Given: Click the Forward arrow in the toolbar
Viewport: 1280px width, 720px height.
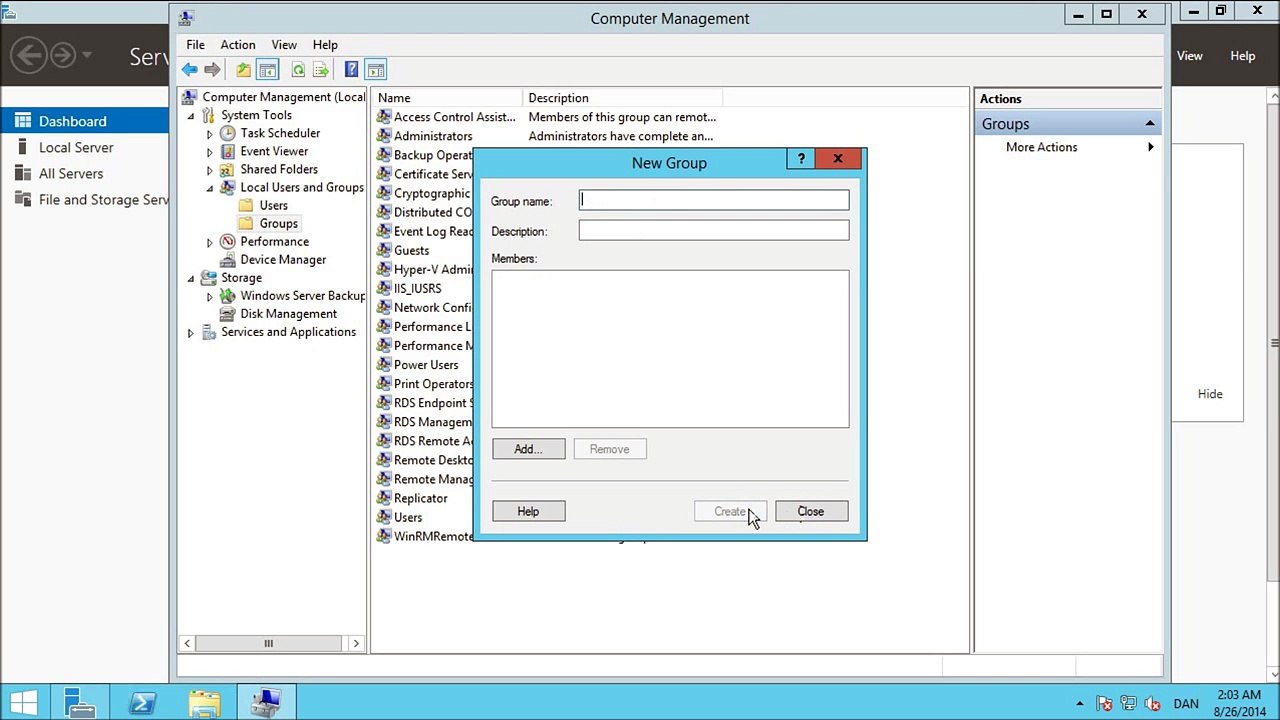Looking at the screenshot, I should [212, 70].
